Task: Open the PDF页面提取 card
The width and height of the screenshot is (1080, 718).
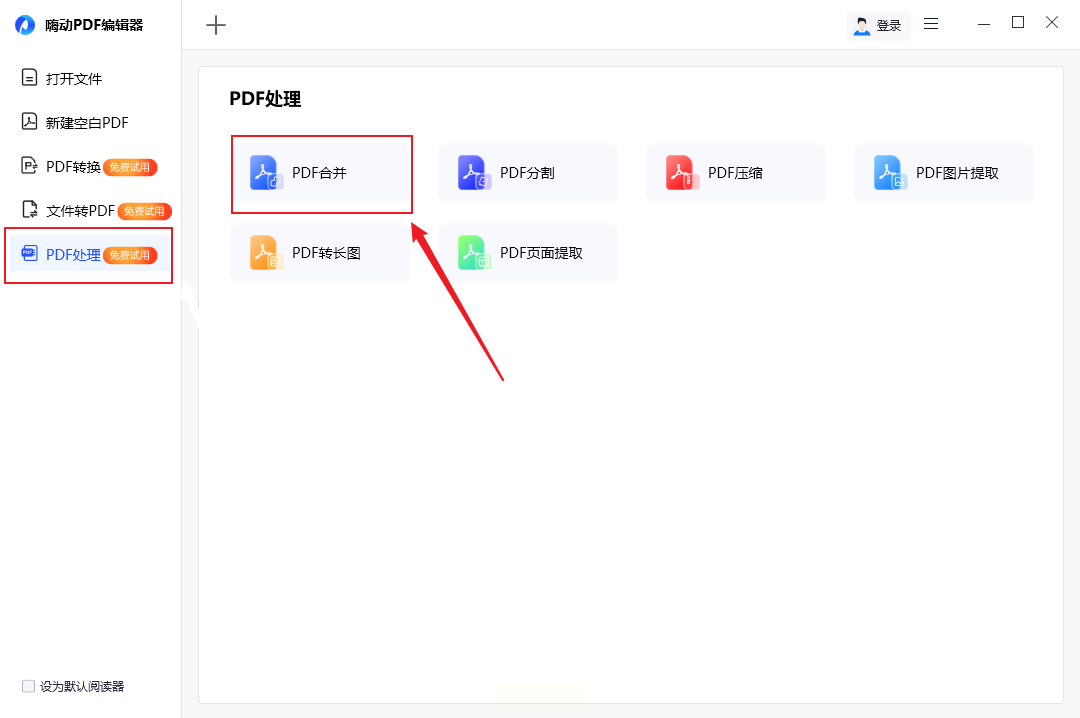Action: 528,253
